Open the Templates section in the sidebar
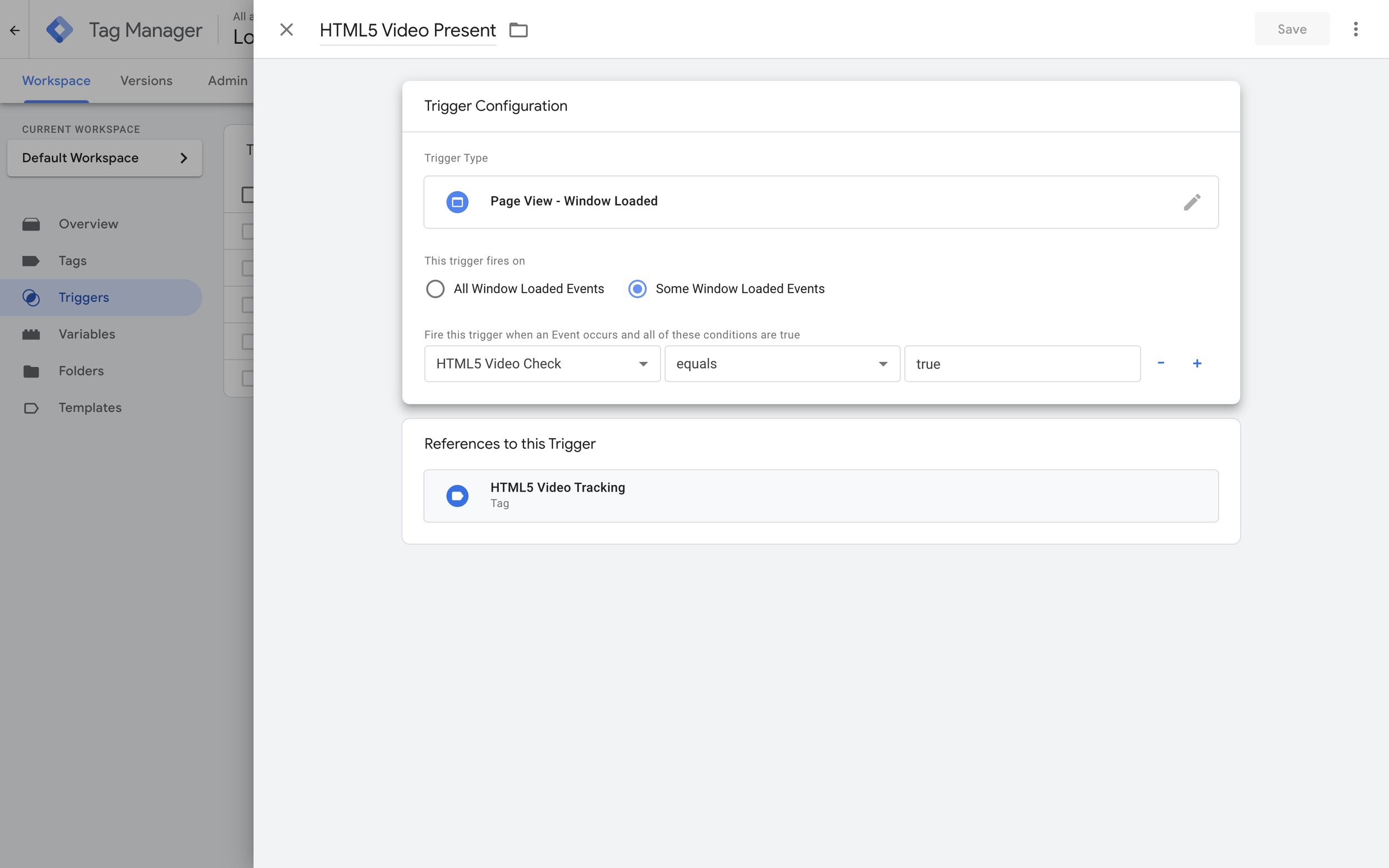This screenshot has height=868, width=1389. (89, 408)
